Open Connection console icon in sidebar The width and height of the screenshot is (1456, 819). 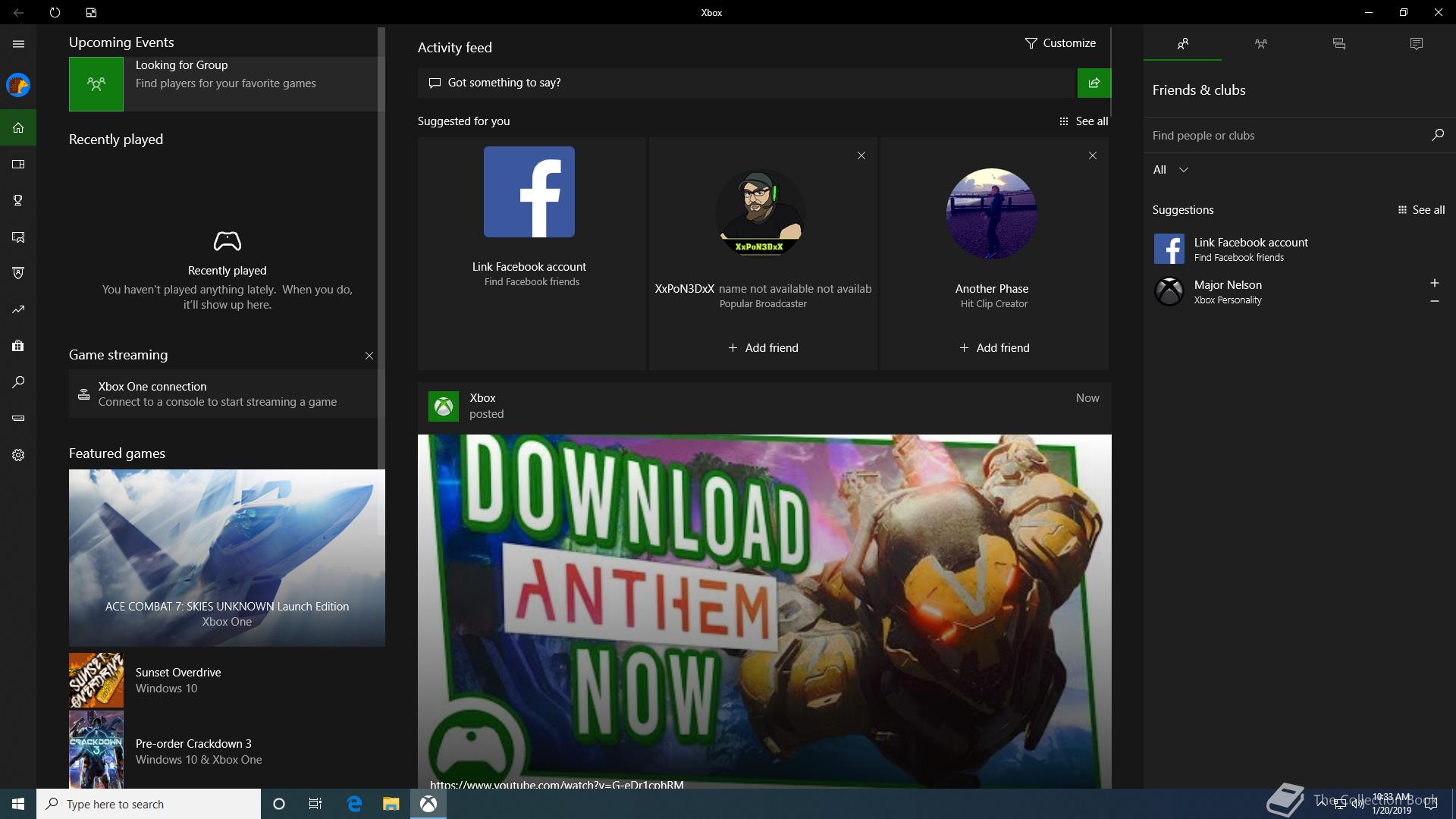(x=18, y=419)
